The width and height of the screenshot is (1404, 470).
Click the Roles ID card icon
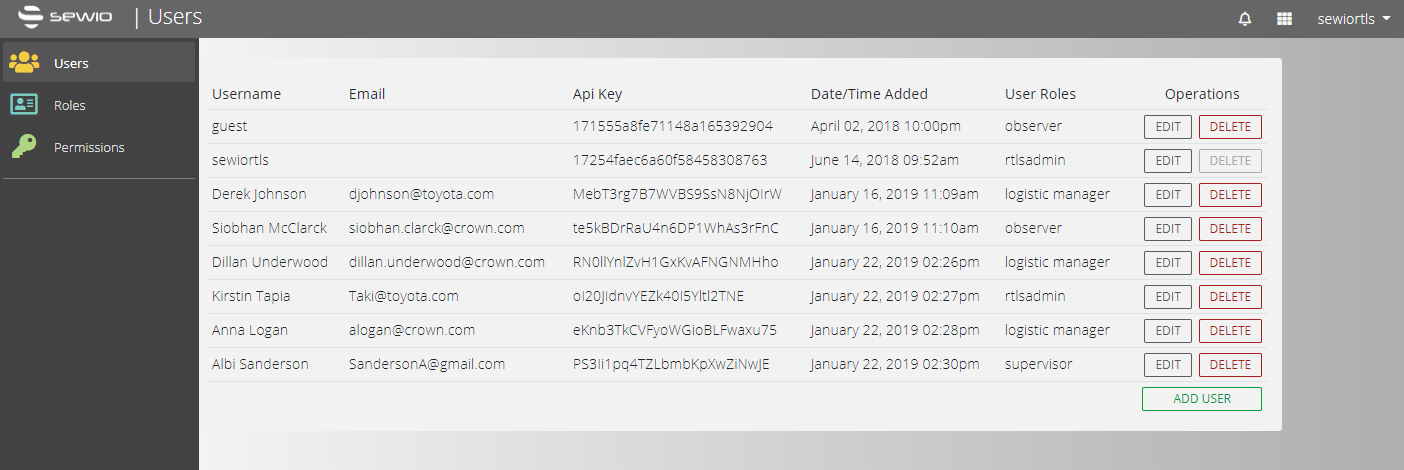pos(24,105)
